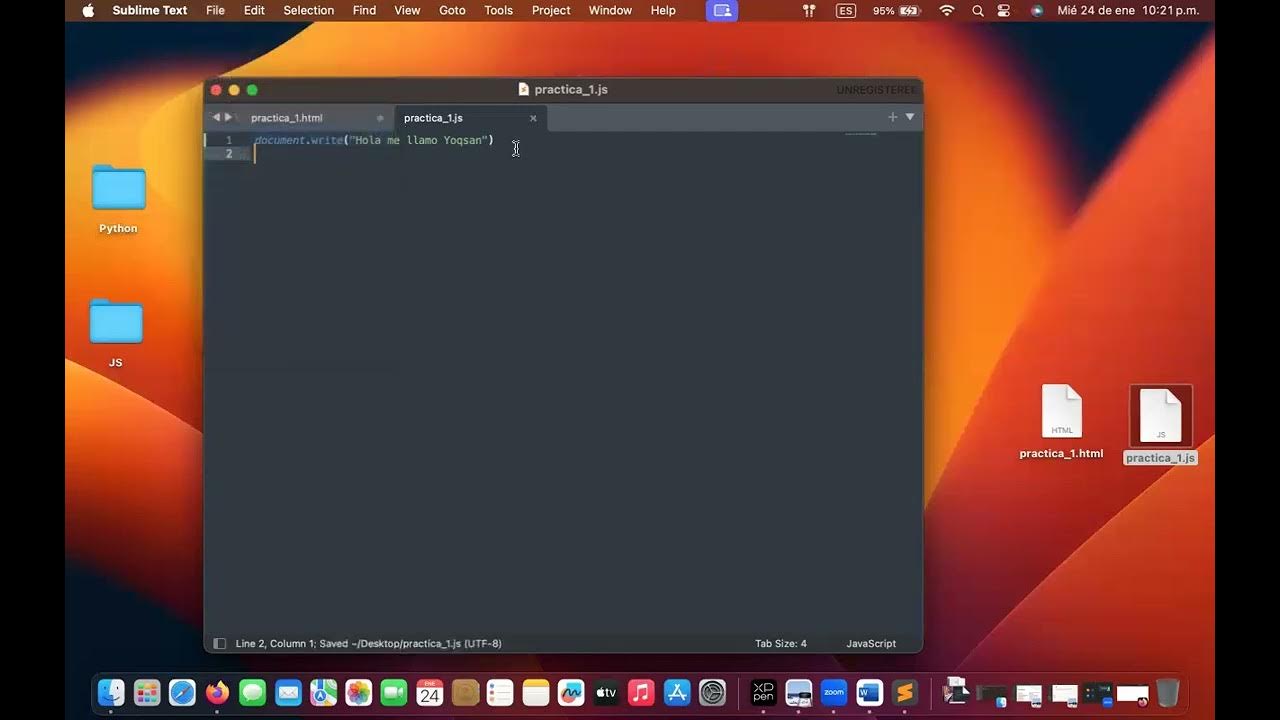Open Music from the Dock

(642, 692)
